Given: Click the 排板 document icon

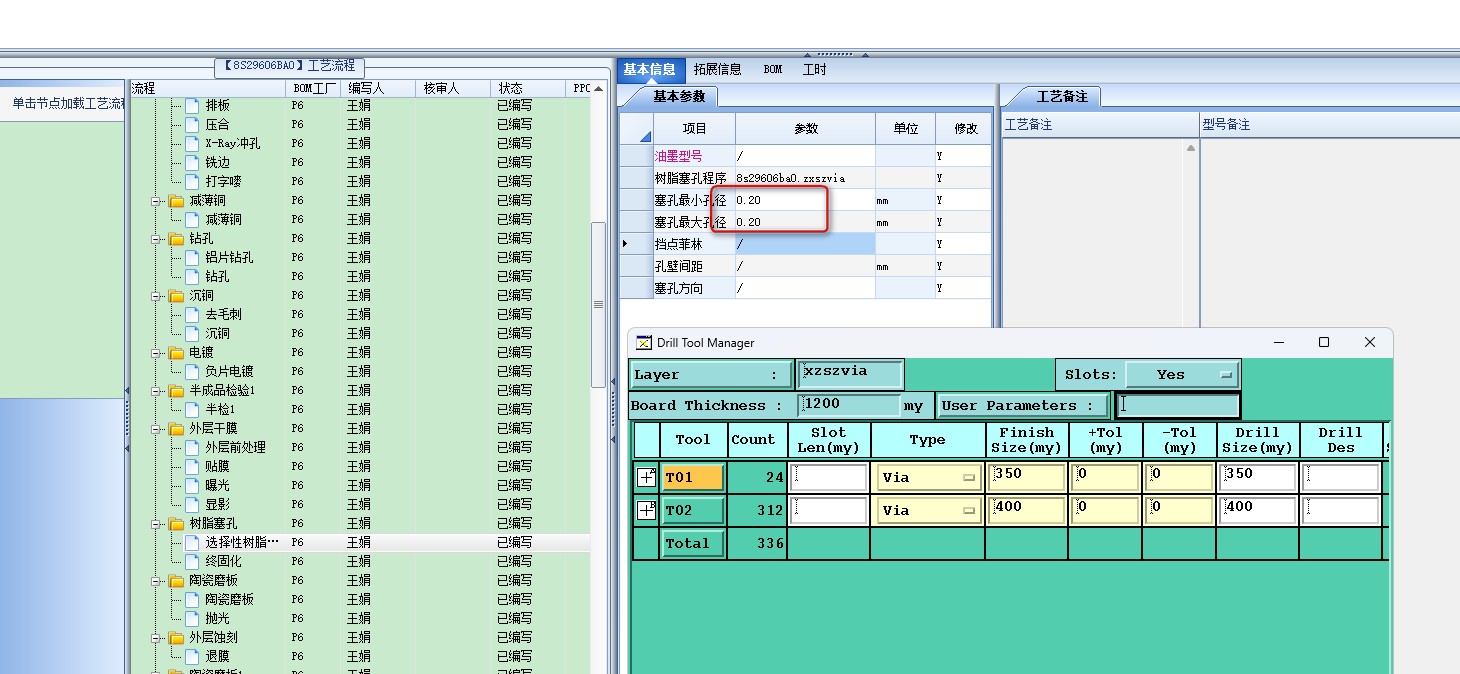Looking at the screenshot, I should [x=192, y=105].
